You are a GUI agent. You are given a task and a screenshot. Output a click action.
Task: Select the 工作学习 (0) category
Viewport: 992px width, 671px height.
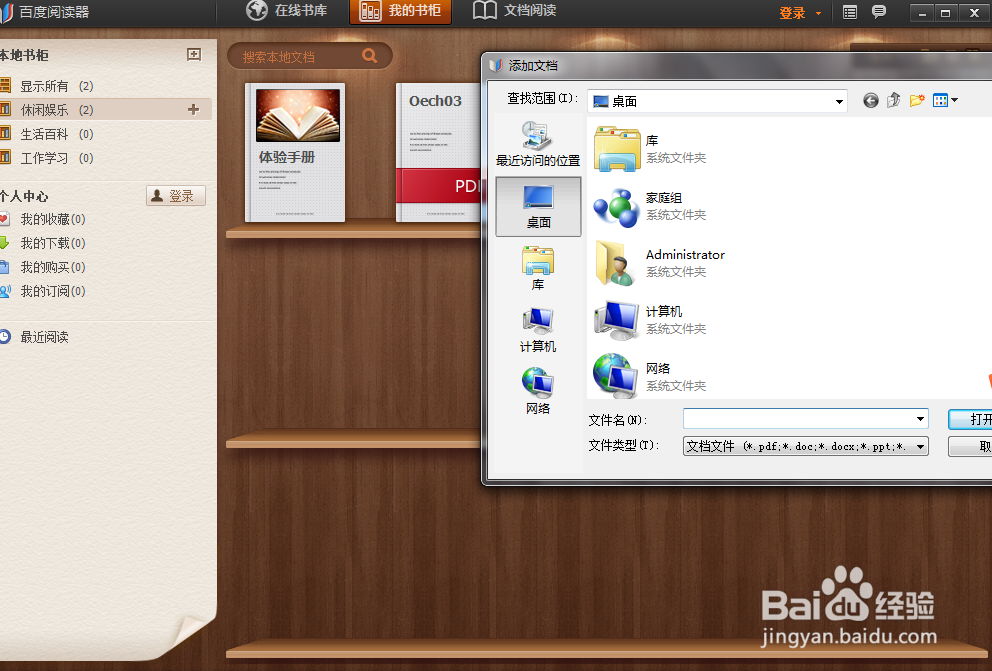(104, 158)
